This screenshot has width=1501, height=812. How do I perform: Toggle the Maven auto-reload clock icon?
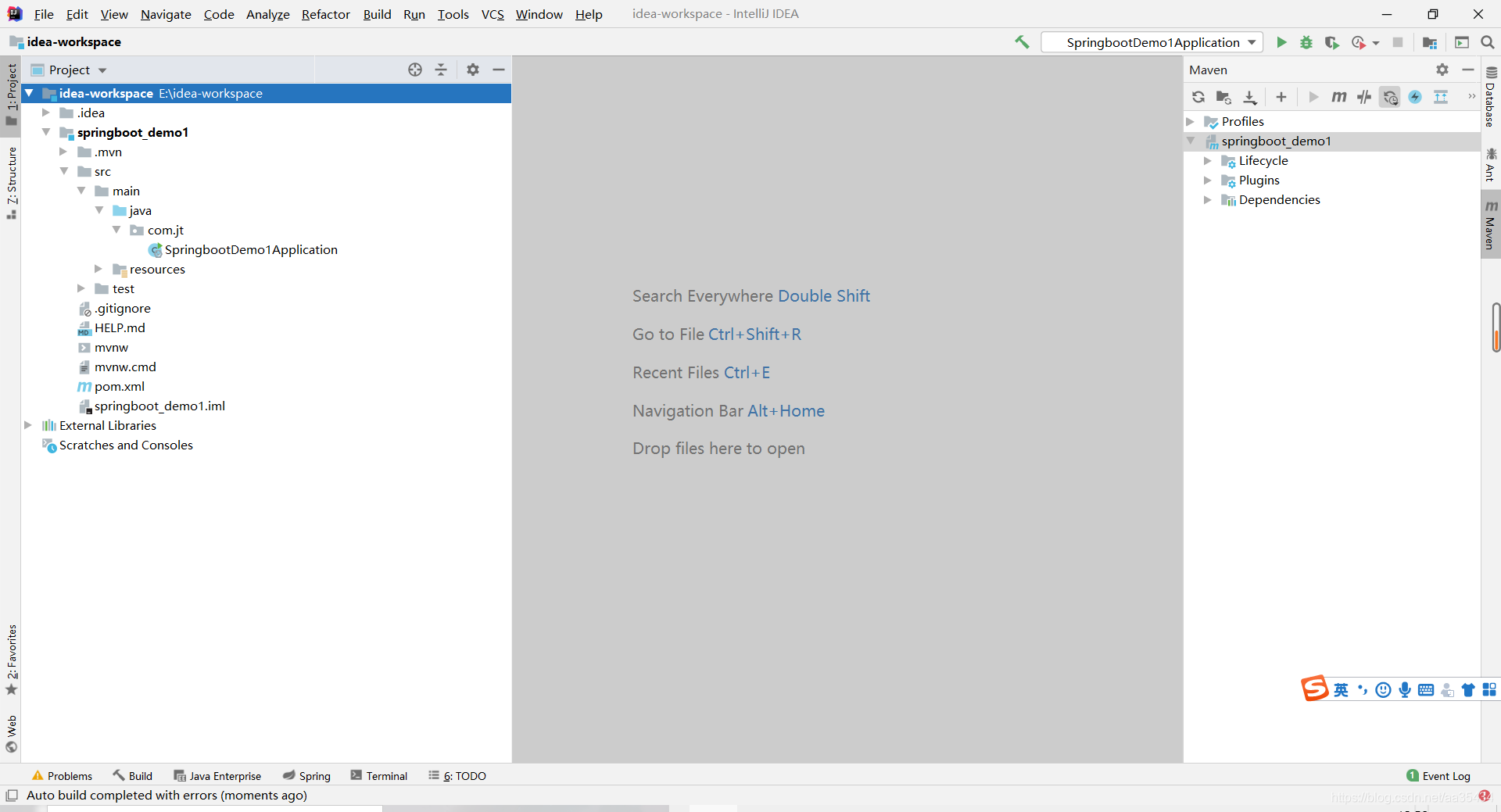tap(1390, 97)
